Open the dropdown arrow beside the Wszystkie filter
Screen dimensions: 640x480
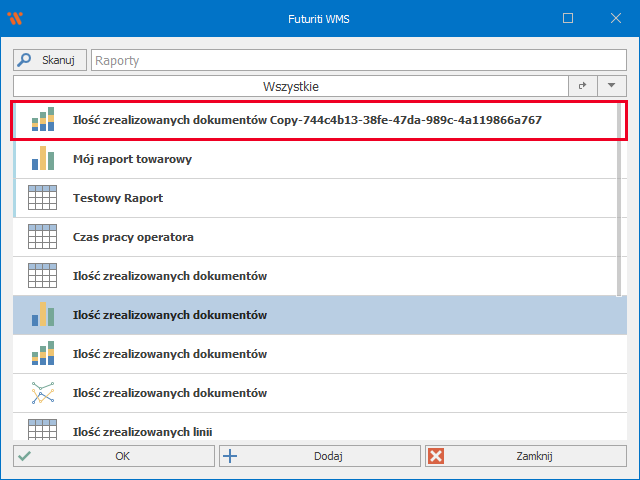pyautogui.click(x=611, y=87)
